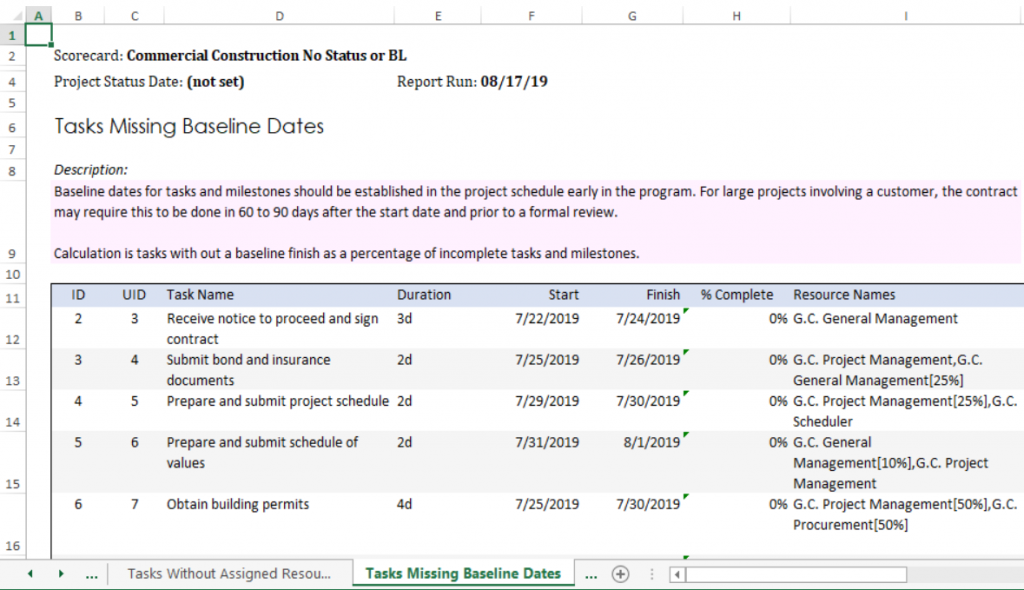
Task: Open Tasks Without Assigned Resources sheet tab
Action: (228, 574)
